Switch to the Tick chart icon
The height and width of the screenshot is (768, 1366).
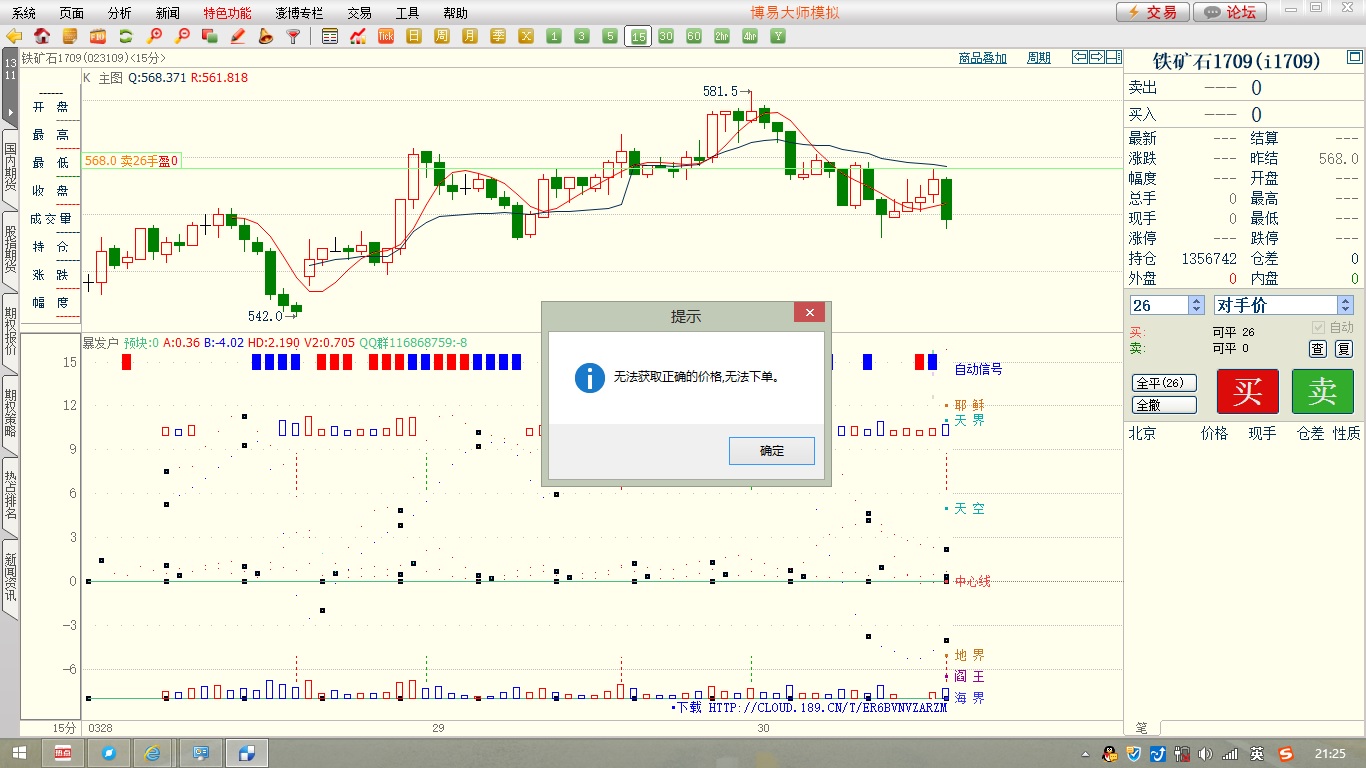click(386, 36)
